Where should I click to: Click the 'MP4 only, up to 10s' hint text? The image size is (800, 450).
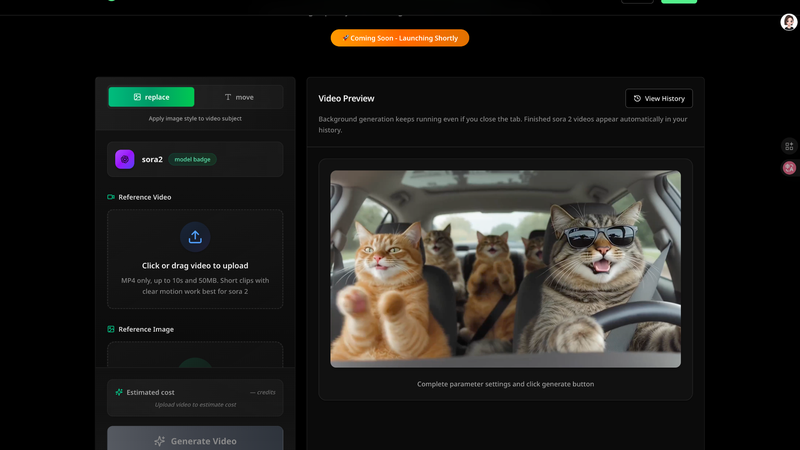coord(195,286)
